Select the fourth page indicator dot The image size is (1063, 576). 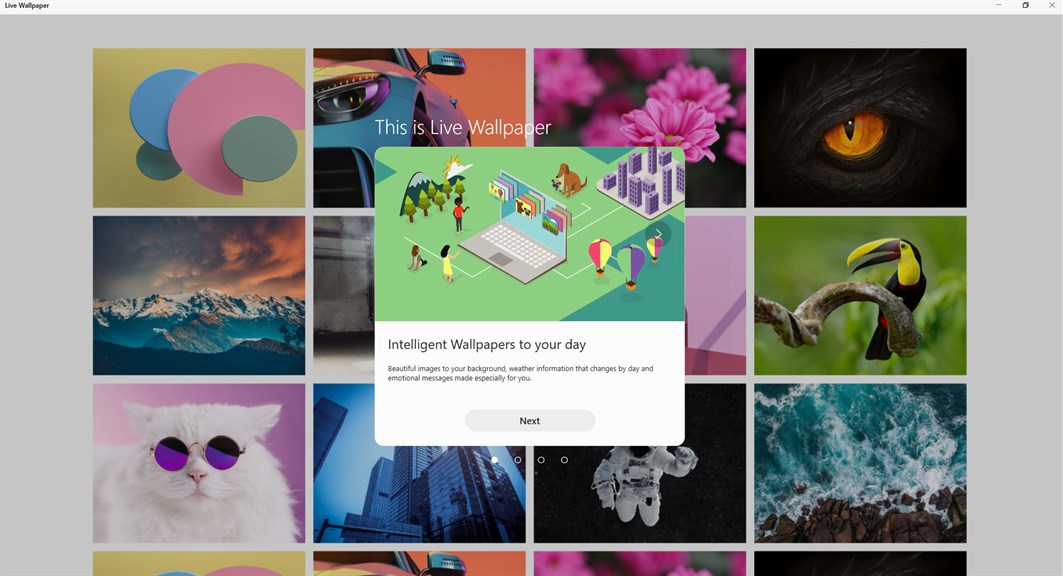[x=564, y=460]
